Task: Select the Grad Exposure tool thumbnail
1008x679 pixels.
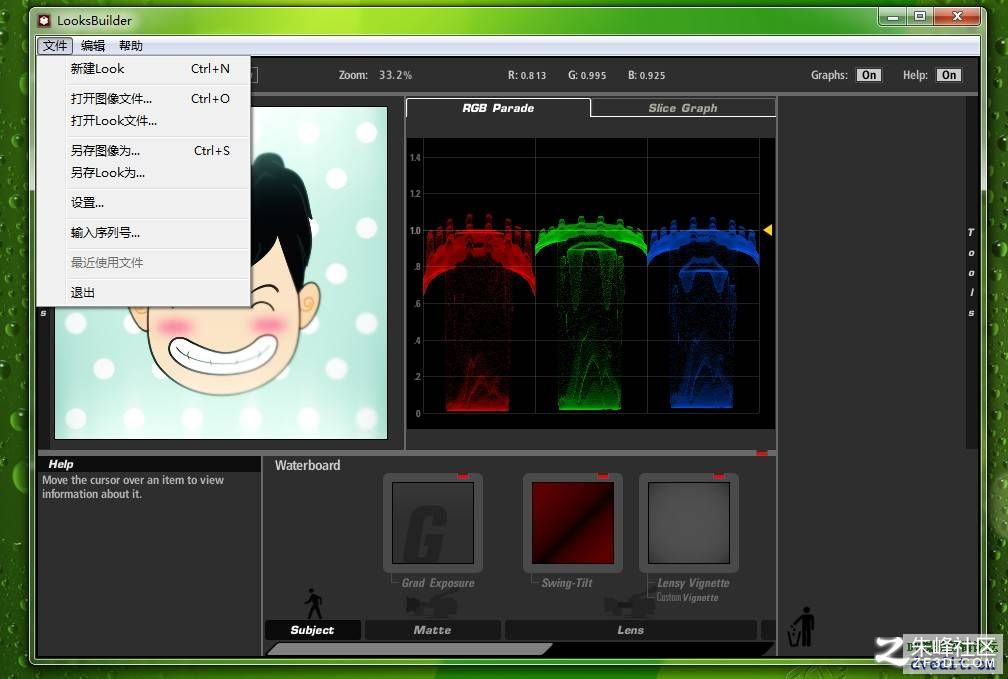Action: click(x=433, y=523)
